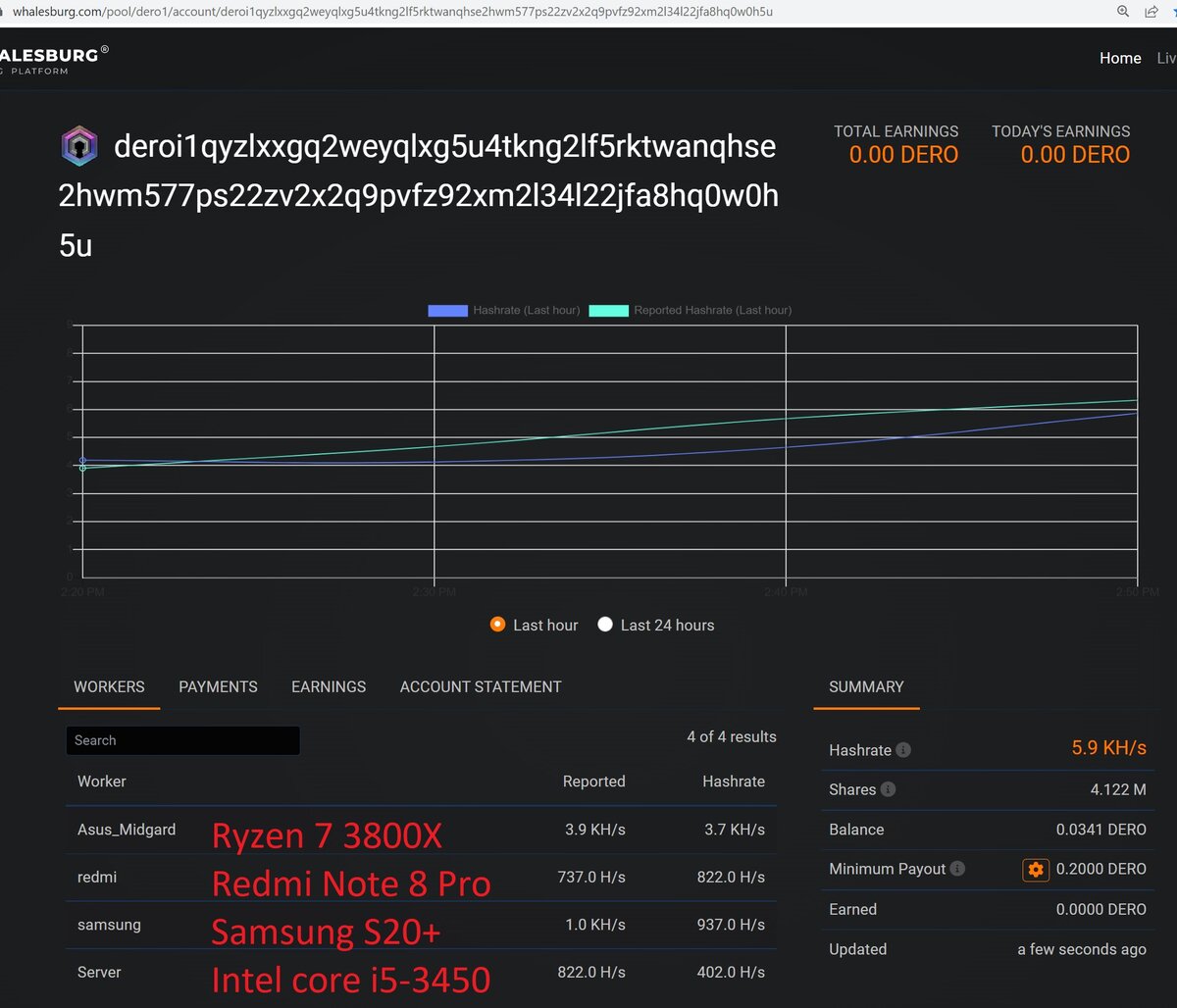
Task: Open the account avatar icon beside address
Action: [x=80, y=147]
